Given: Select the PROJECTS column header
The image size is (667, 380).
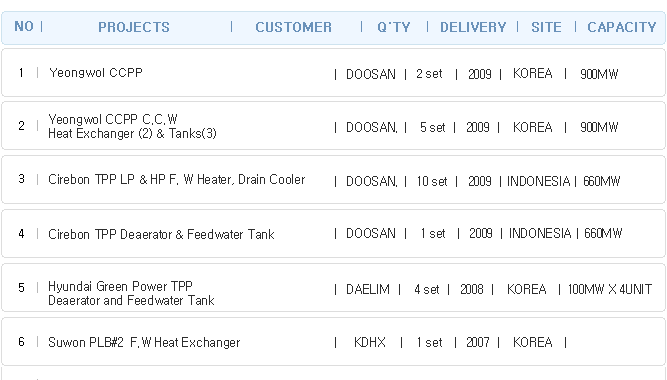Looking at the screenshot, I should coord(134,27).
